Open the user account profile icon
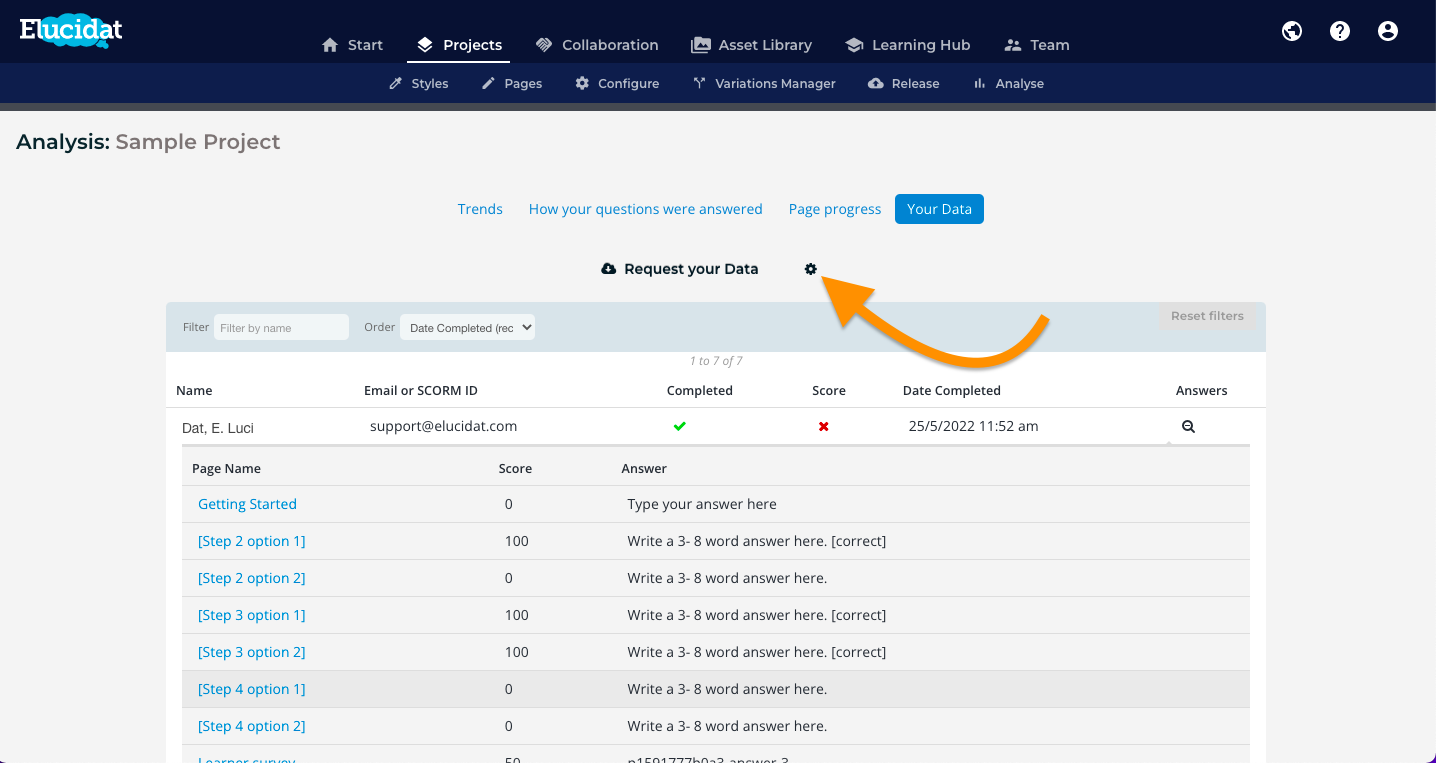This screenshot has height=763, width=1436. tap(1388, 31)
